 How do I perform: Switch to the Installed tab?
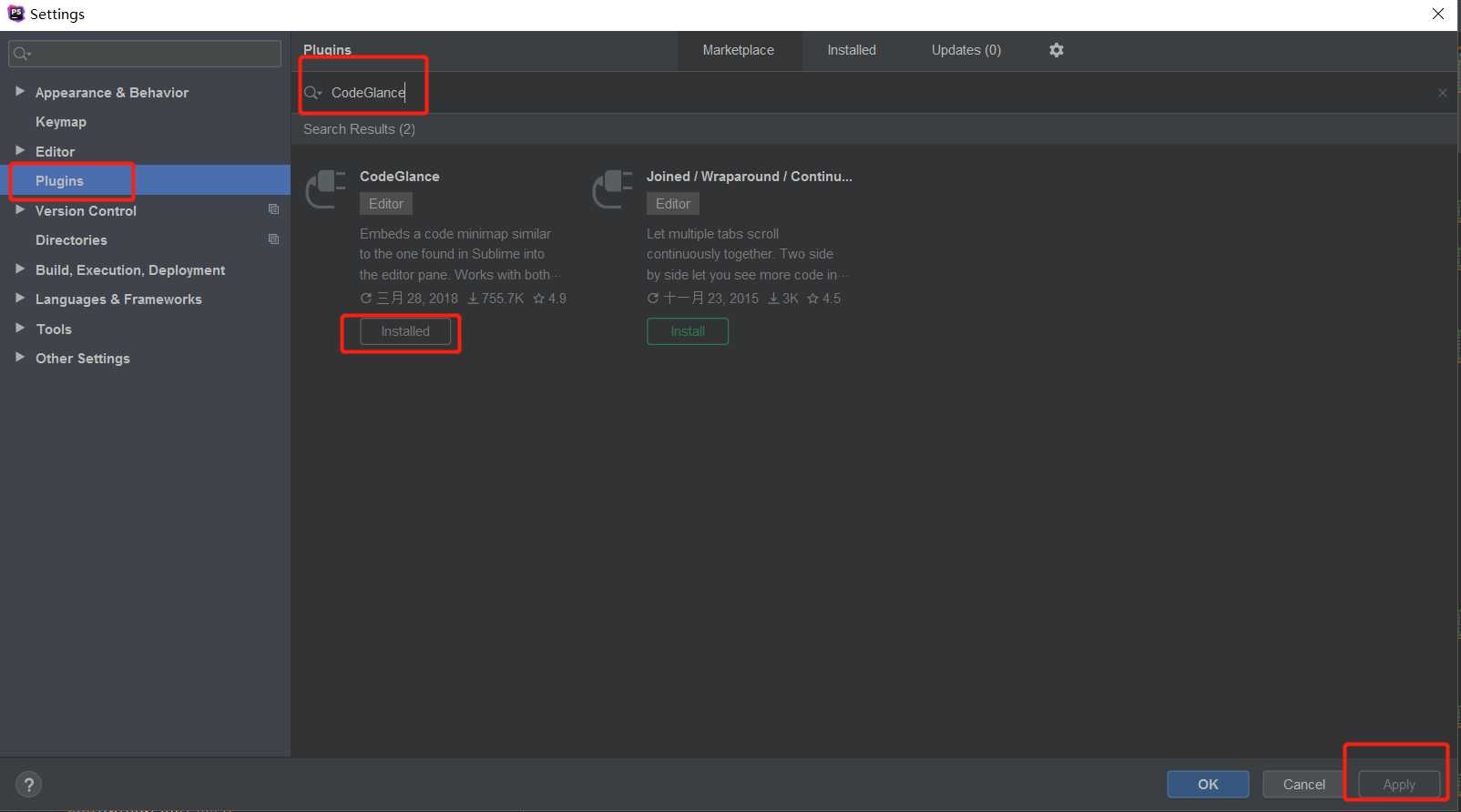[x=852, y=50]
